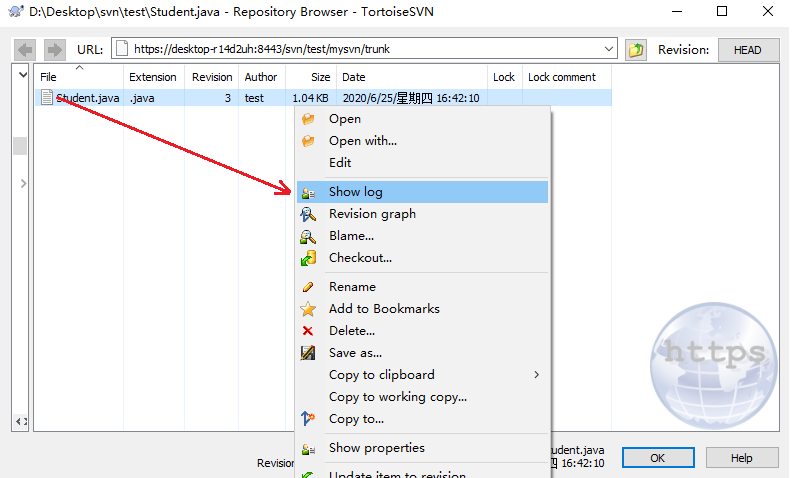The width and height of the screenshot is (792, 478).
Task: Sort by the Revision column header
Action: pyautogui.click(x=212, y=77)
